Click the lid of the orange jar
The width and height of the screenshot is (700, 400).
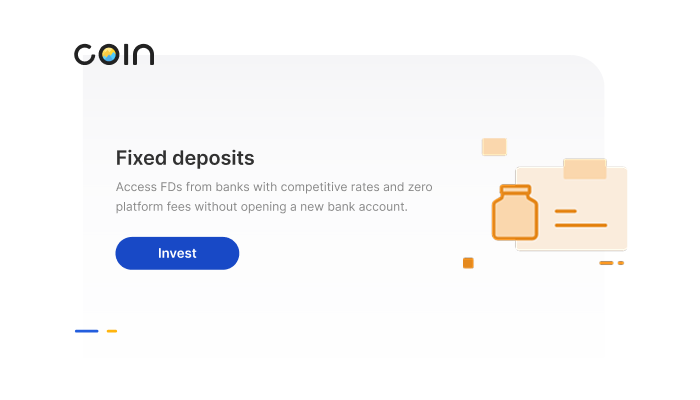click(x=515, y=191)
